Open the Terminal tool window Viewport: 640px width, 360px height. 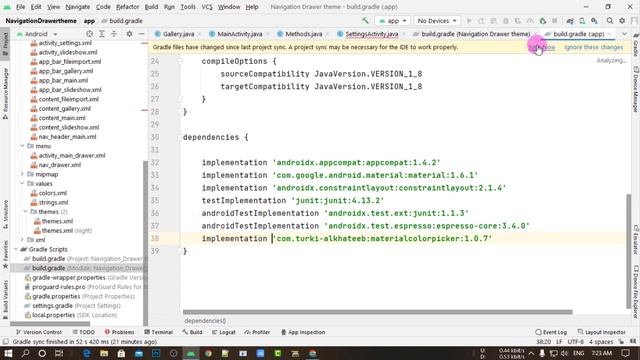pyautogui.click(x=158, y=332)
